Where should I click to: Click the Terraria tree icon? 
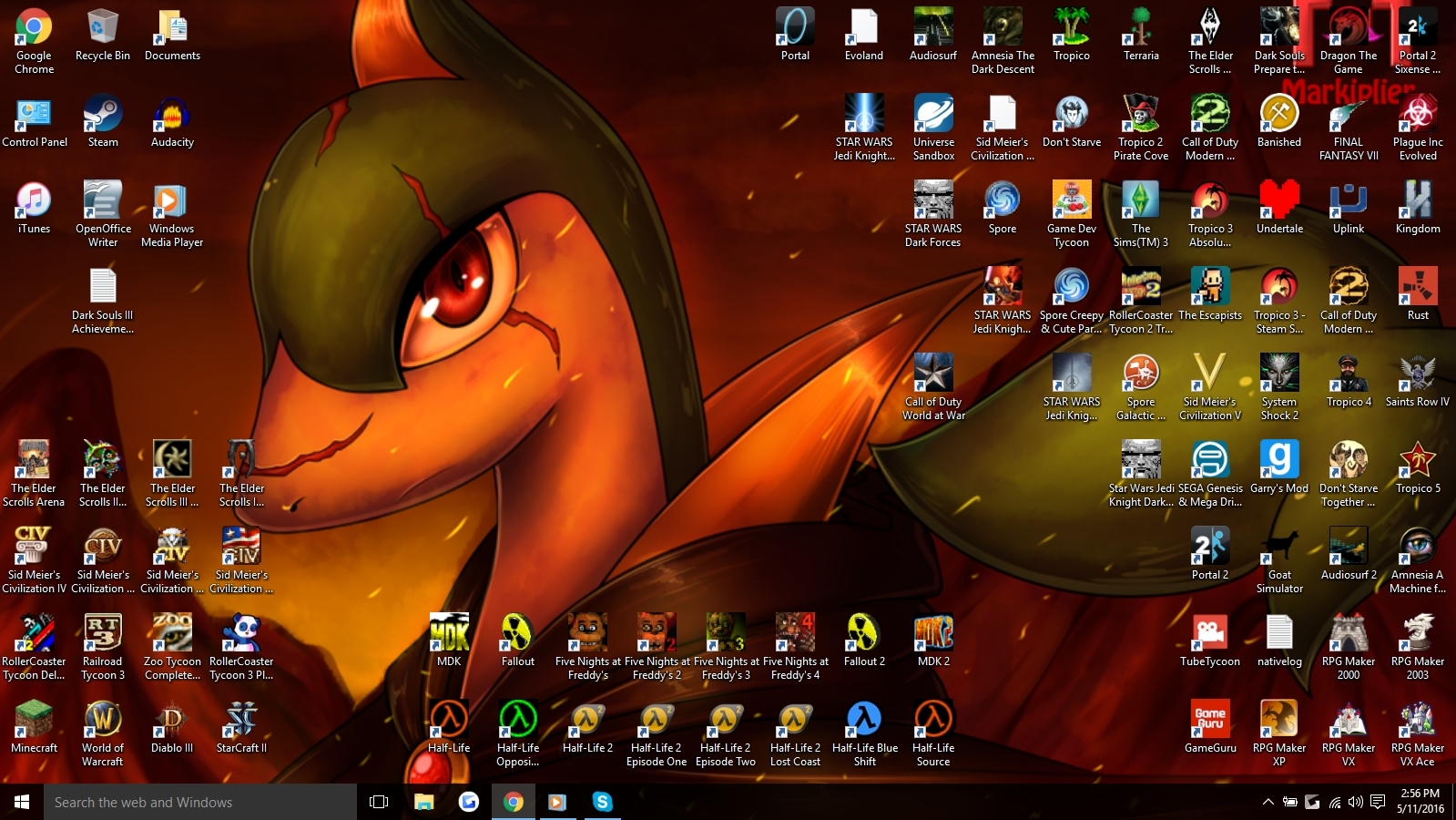(1141, 36)
